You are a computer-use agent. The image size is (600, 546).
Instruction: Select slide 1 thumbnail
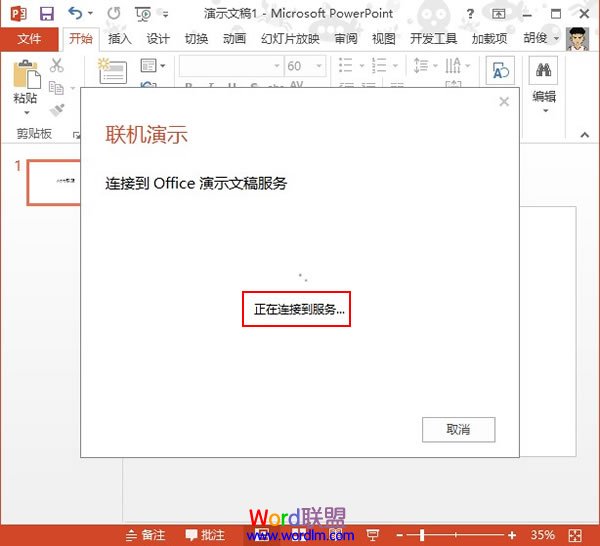point(54,183)
